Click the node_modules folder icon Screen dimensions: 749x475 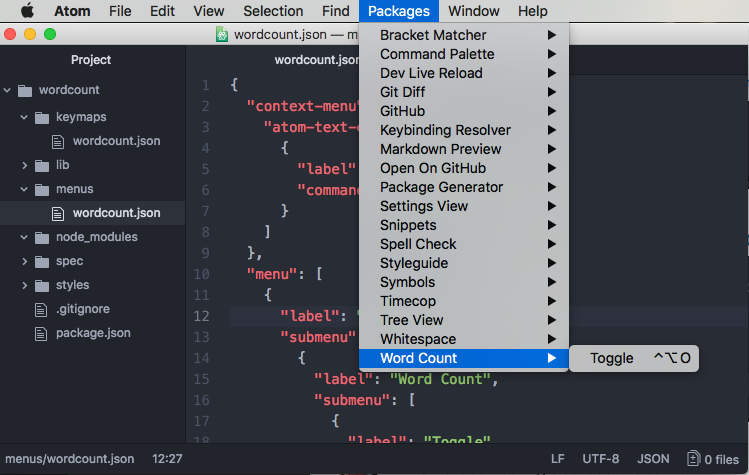point(42,237)
